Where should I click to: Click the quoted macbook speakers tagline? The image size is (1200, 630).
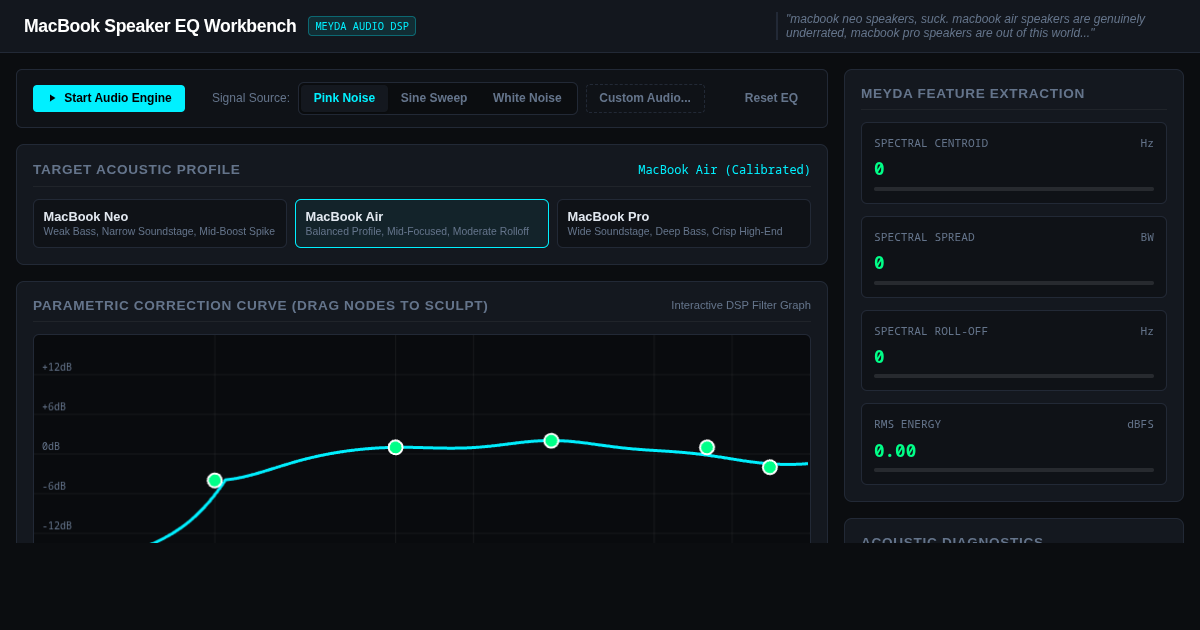[965, 26]
